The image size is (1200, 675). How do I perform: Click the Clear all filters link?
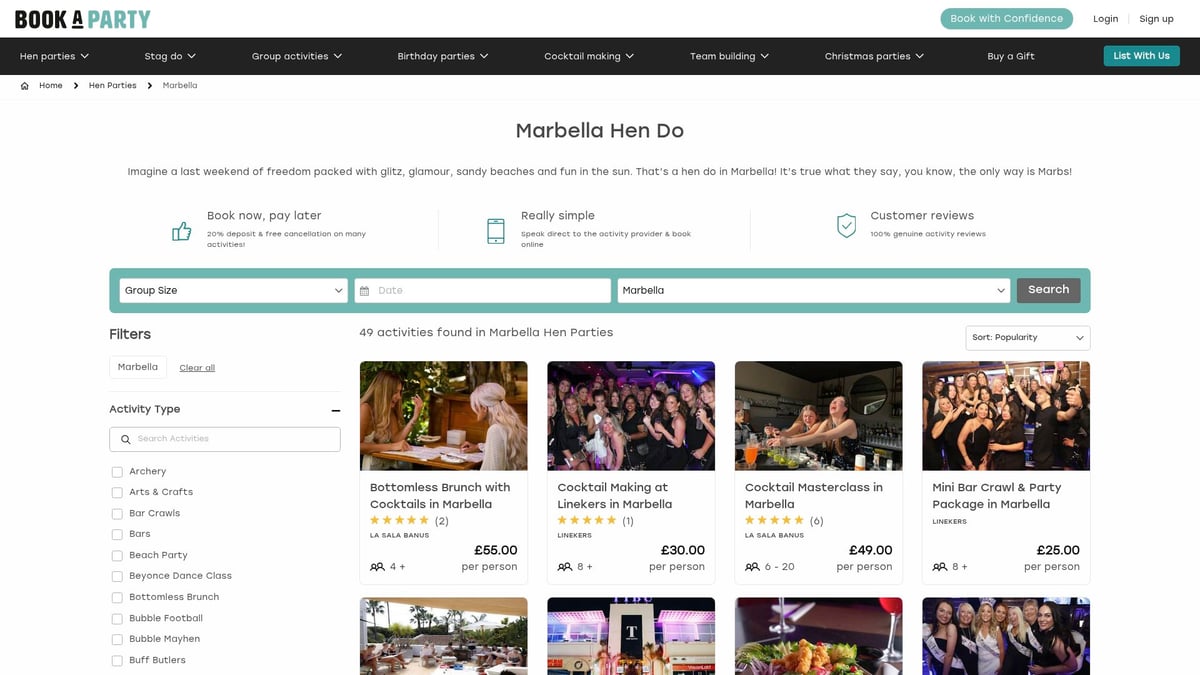point(196,367)
